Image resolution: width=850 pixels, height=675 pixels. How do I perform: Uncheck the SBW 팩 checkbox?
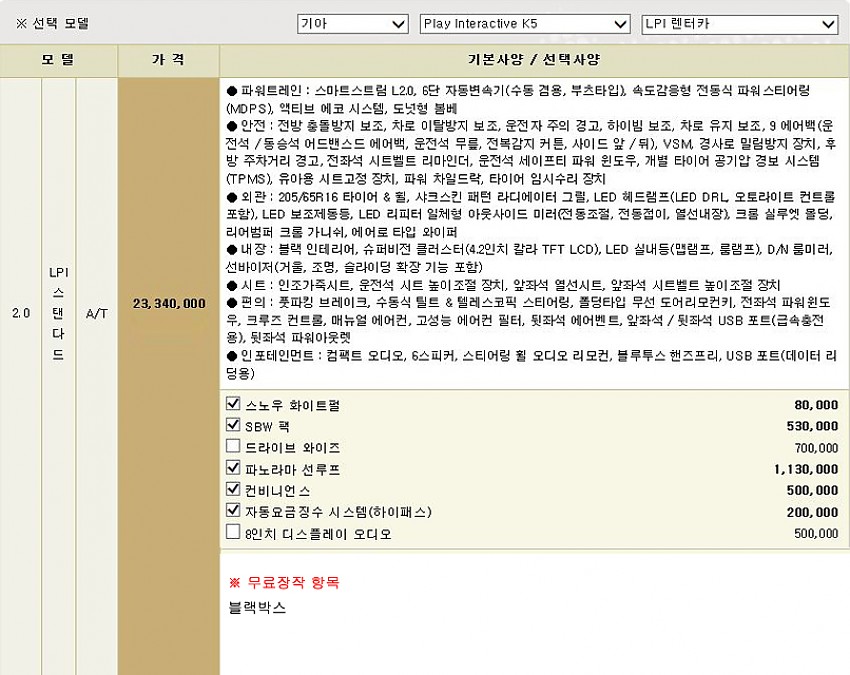tap(234, 425)
